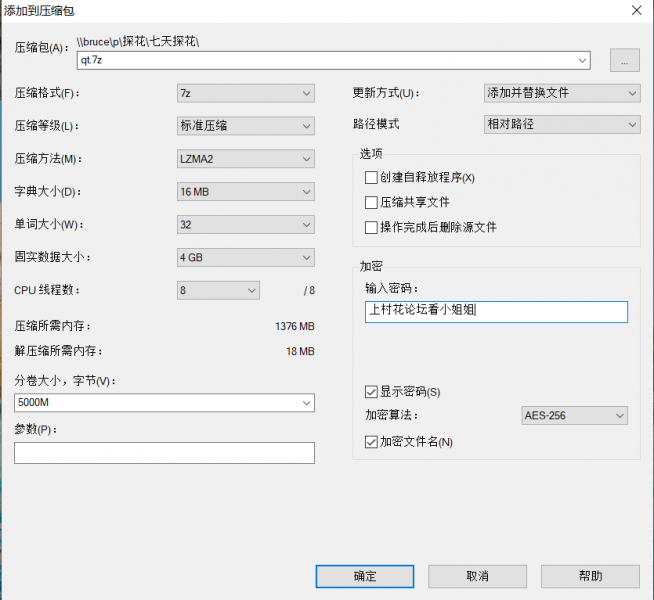Image resolution: width=654 pixels, height=600 pixels.
Task: Expand the dictionary size 16 MB dropdown
Action: tap(245, 192)
